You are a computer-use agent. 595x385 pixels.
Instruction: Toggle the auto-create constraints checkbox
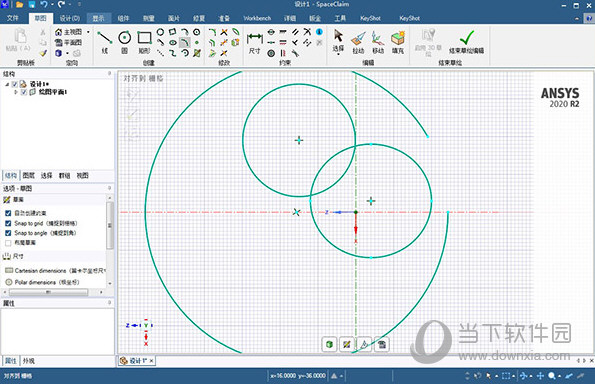click(x=8, y=213)
